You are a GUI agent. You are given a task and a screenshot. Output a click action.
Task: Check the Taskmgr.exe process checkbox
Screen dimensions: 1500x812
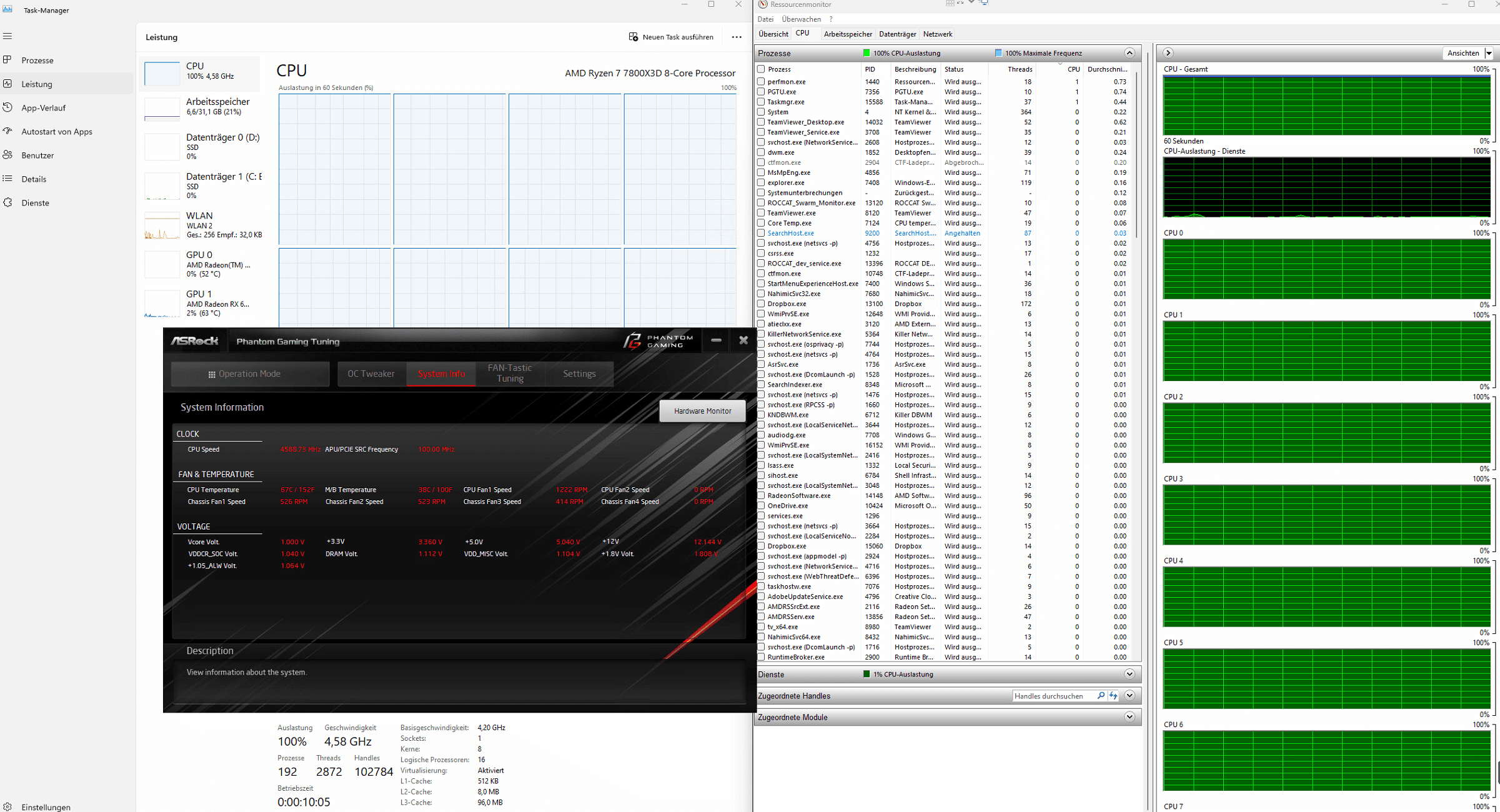point(761,102)
